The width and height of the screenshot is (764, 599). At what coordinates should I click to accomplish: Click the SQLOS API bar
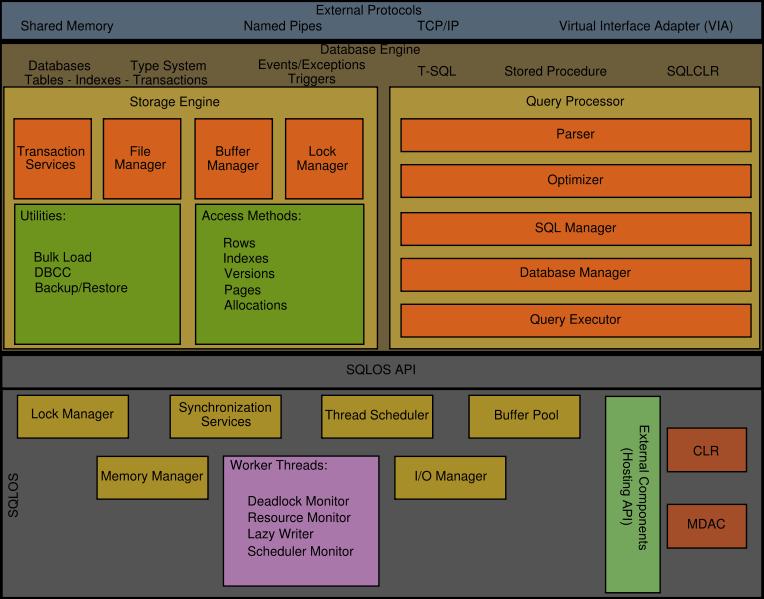(x=382, y=371)
